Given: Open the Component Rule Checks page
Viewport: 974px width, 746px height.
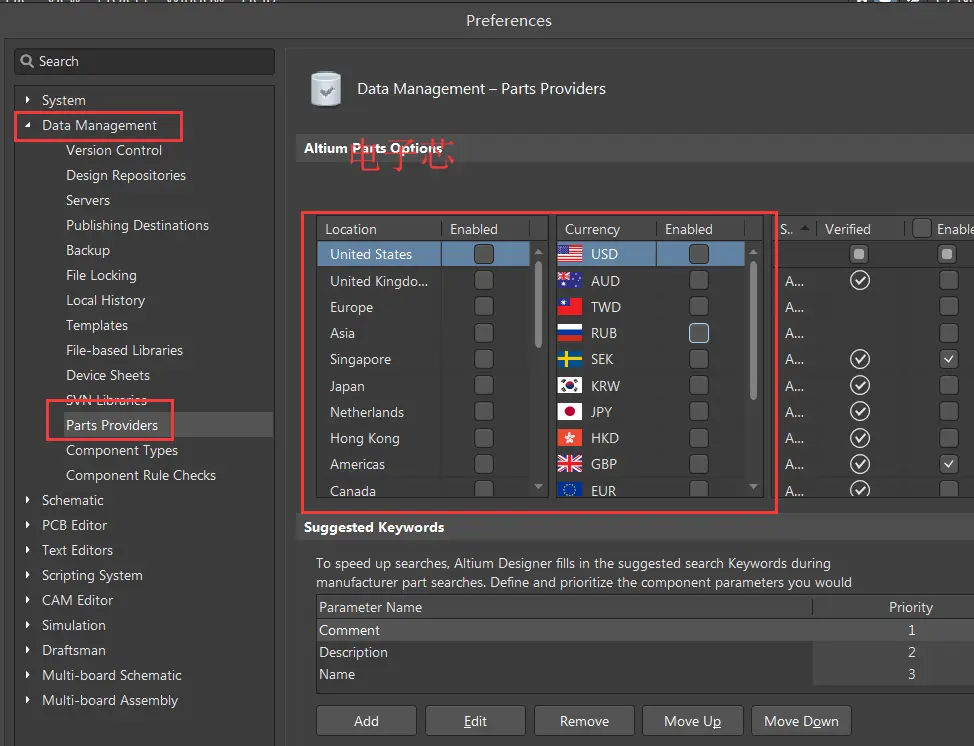Looking at the screenshot, I should coord(141,475).
